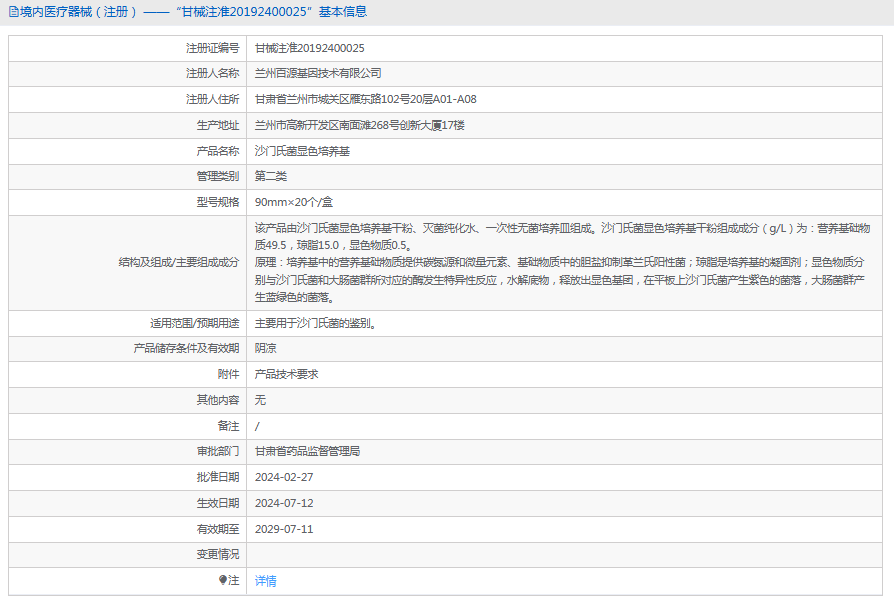Select the address containing 雁东路102号
This screenshot has height=602, width=894.
pos(365,99)
